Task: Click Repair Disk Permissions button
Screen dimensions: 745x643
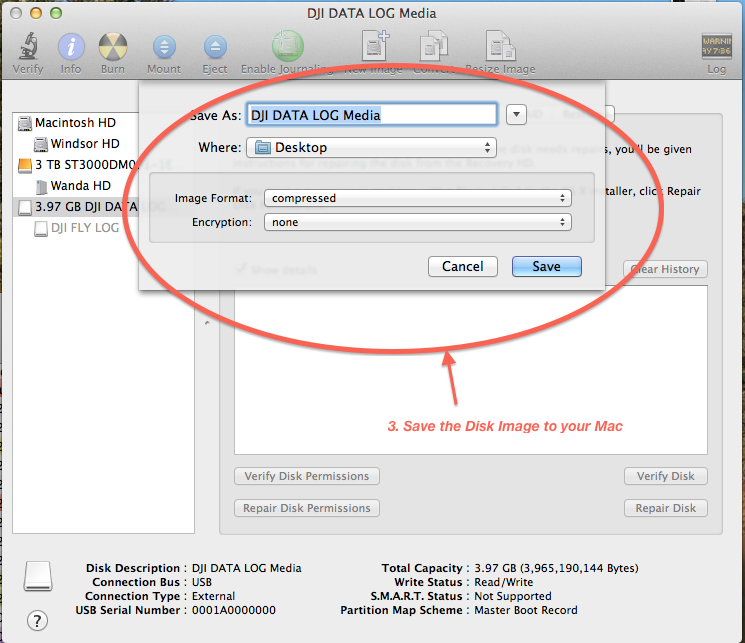Action: [x=306, y=508]
